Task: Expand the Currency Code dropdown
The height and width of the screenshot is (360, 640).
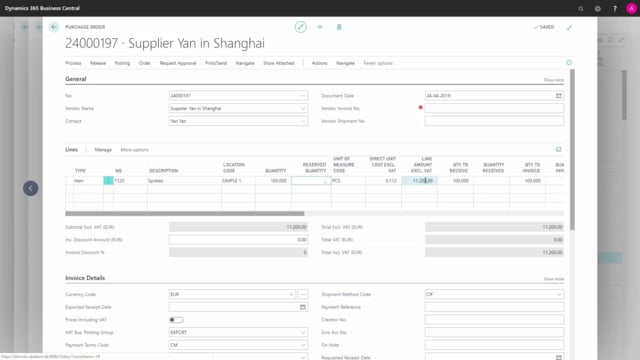Action: (291, 294)
